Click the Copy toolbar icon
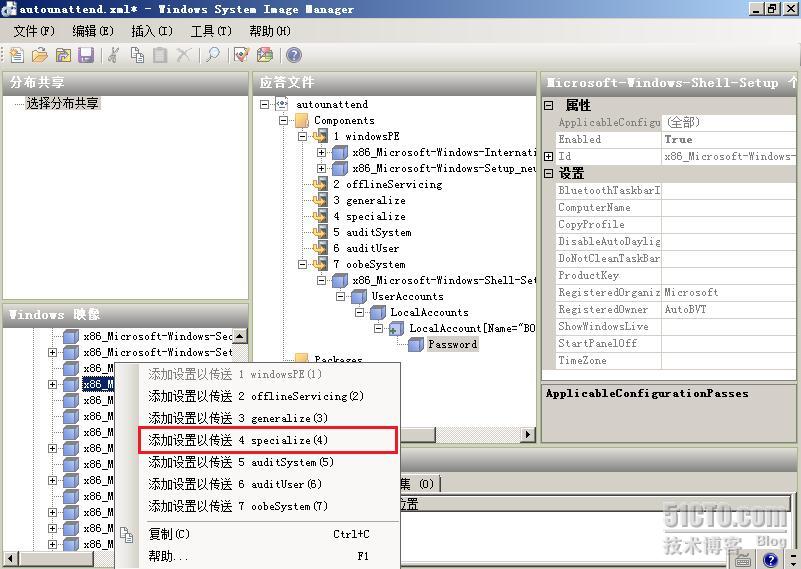Image resolution: width=801 pixels, height=569 pixels. pyautogui.click(x=137, y=55)
